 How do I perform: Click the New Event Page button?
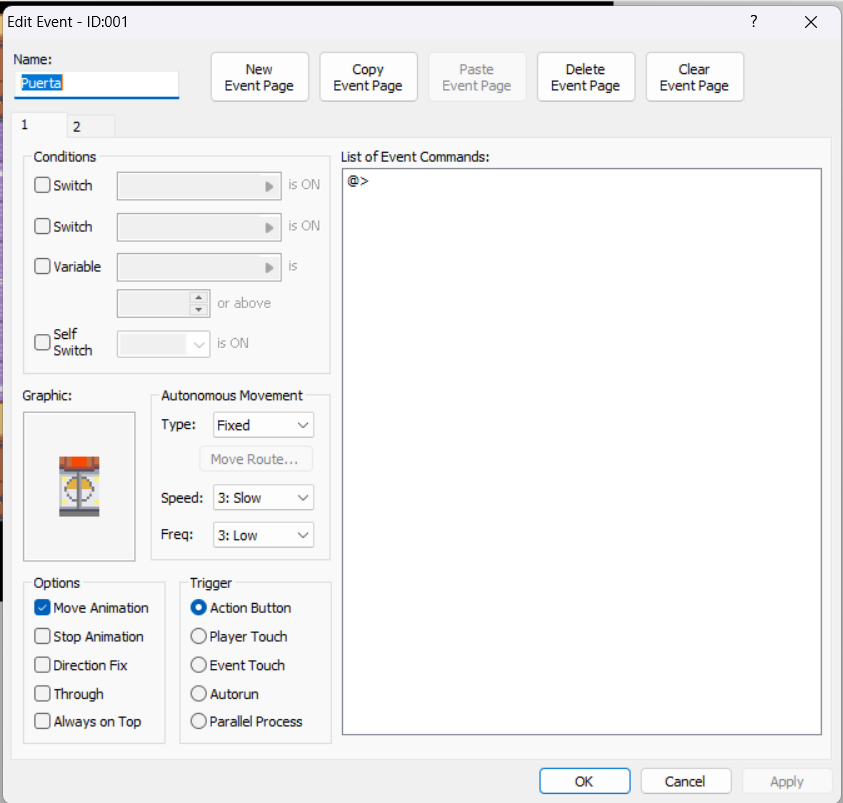click(x=259, y=77)
